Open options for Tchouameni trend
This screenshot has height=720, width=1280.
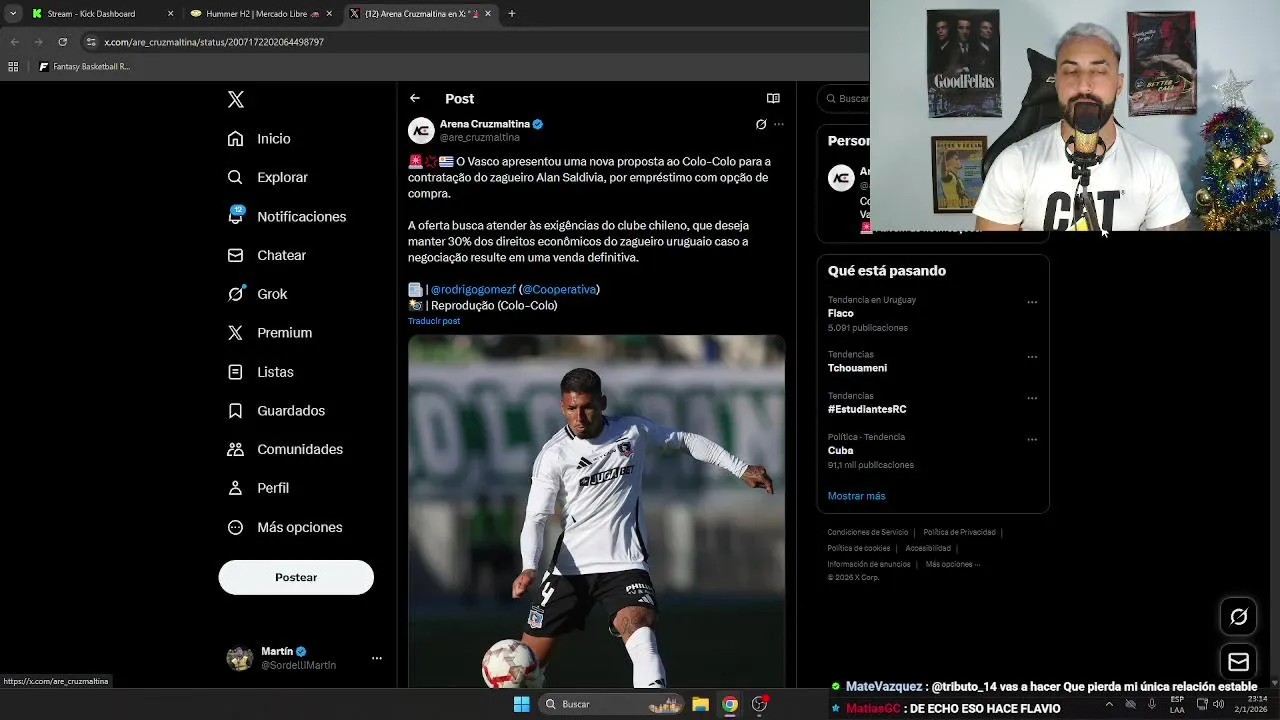pyautogui.click(x=1032, y=357)
